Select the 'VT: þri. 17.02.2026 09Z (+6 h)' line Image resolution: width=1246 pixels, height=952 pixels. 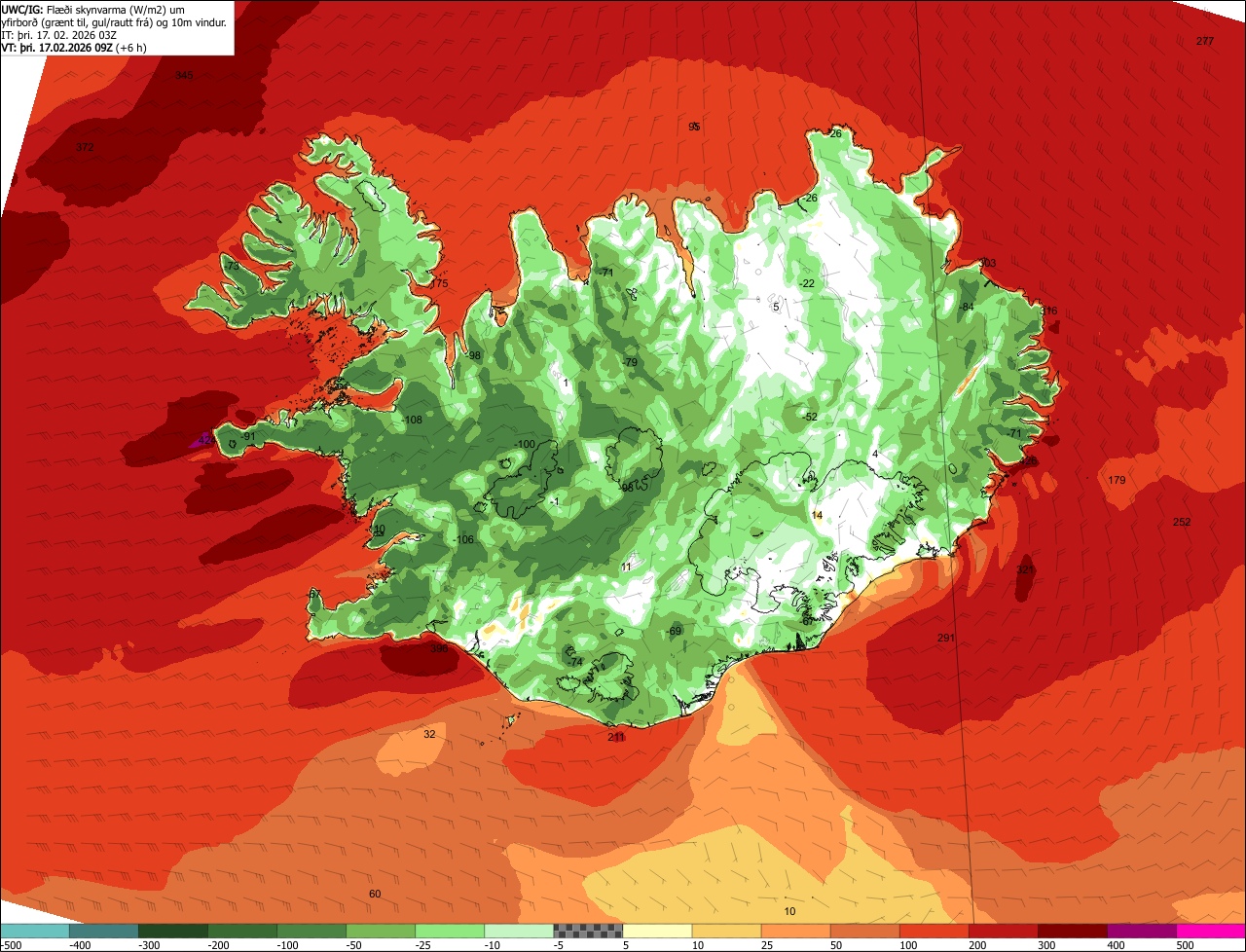pos(74,47)
